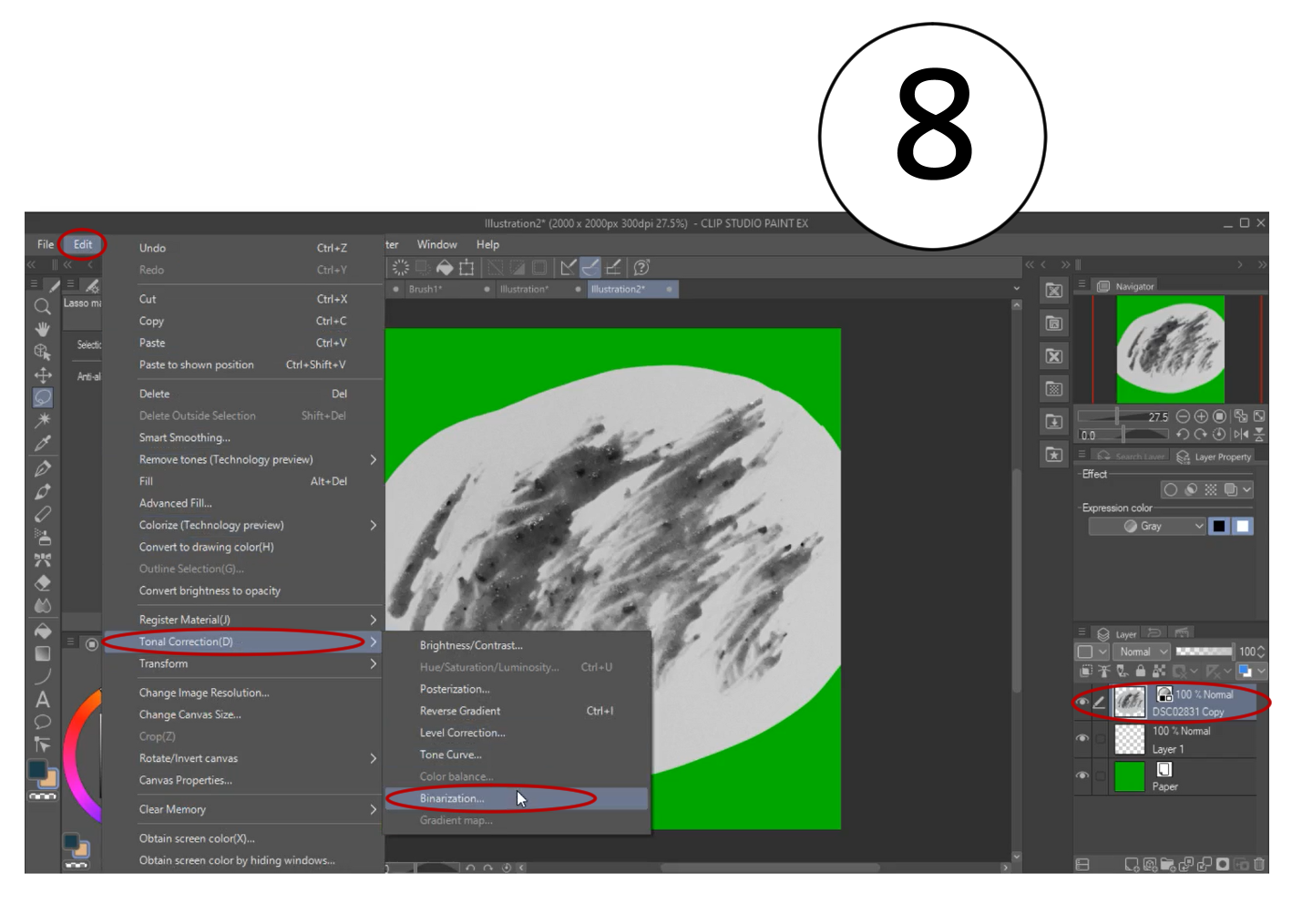1292x924 pixels.
Task: Toggle the Lock Layer padlock icon
Action: click(1139, 672)
